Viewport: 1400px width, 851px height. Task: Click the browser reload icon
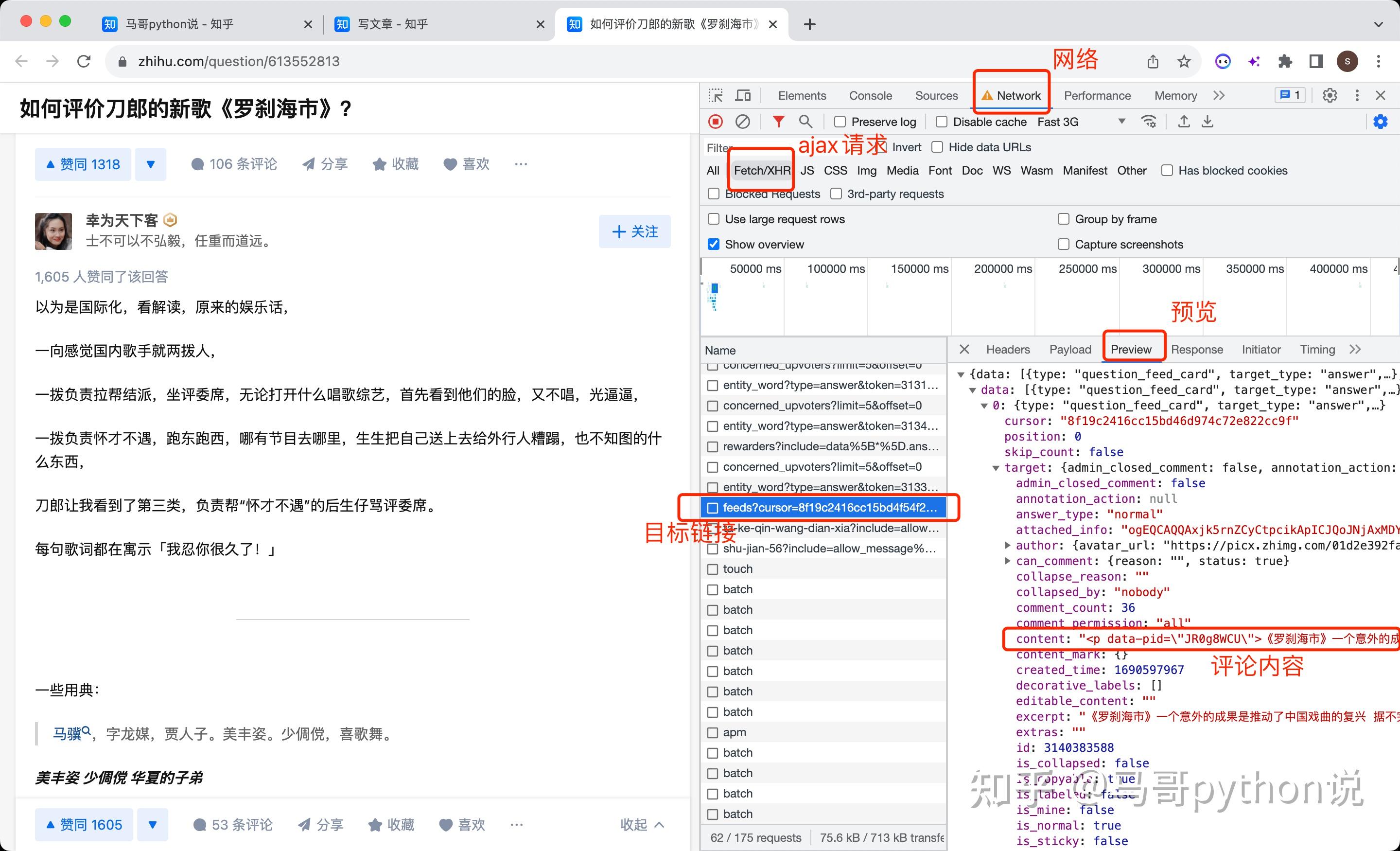(x=84, y=61)
